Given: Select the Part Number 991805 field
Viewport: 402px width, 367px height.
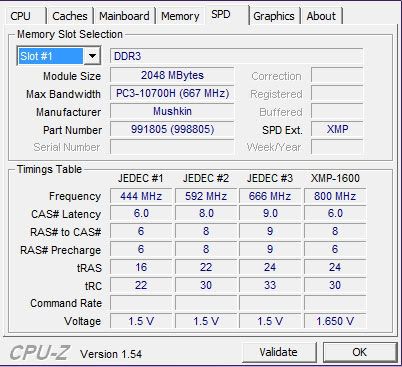Looking at the screenshot, I should pos(172,129).
